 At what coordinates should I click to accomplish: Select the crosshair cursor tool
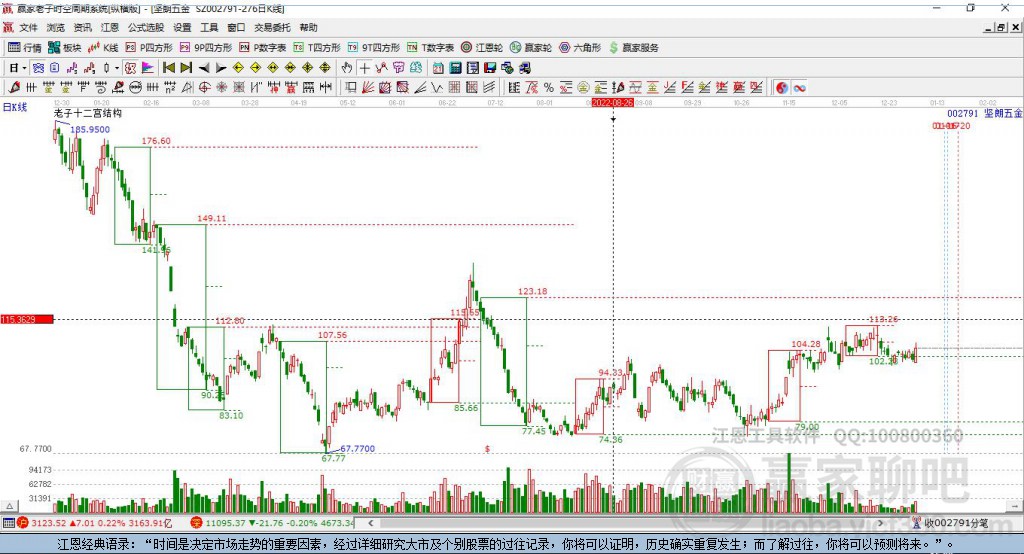pos(365,68)
